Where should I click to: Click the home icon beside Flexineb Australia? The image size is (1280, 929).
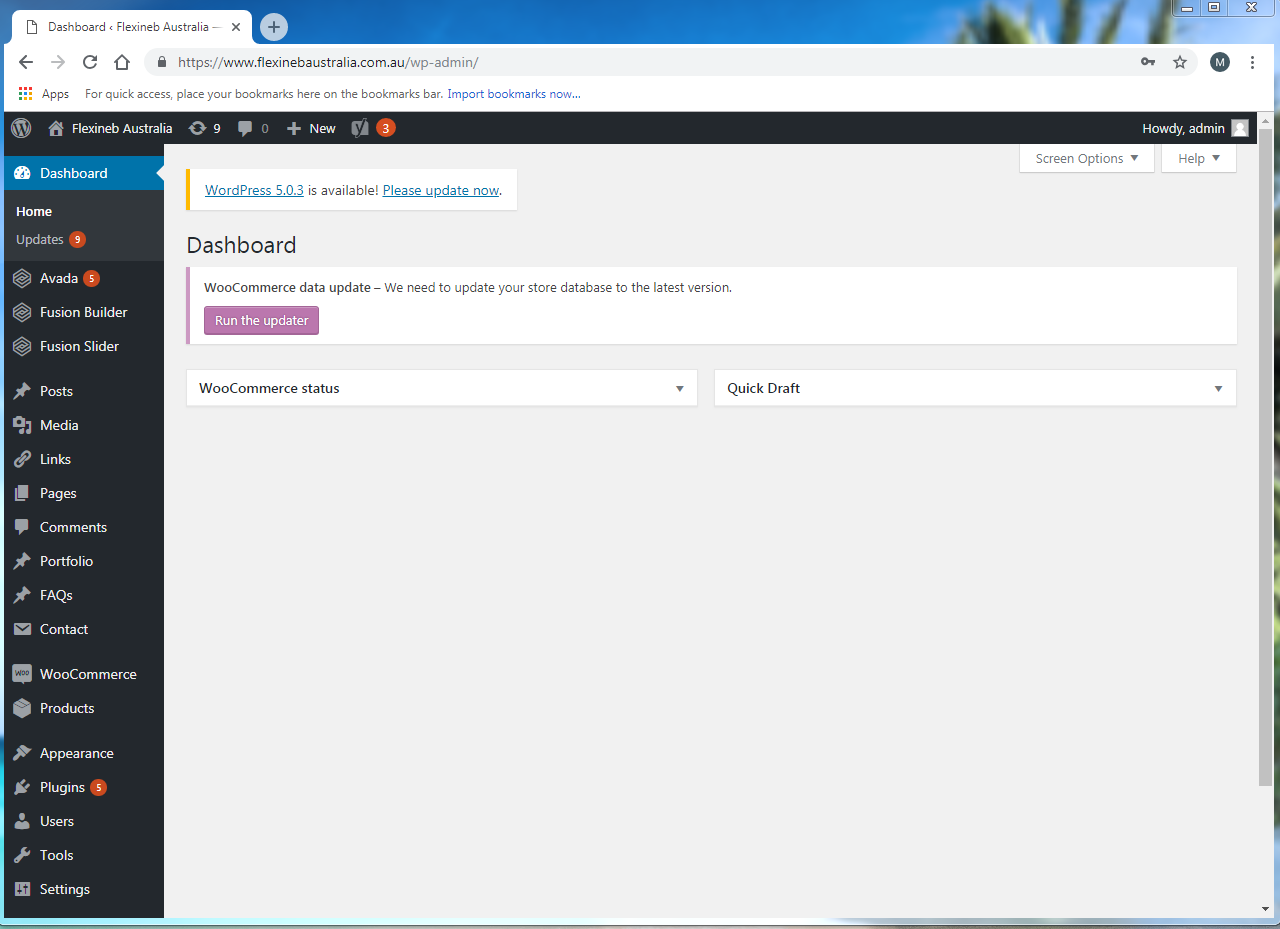pyautogui.click(x=56, y=128)
